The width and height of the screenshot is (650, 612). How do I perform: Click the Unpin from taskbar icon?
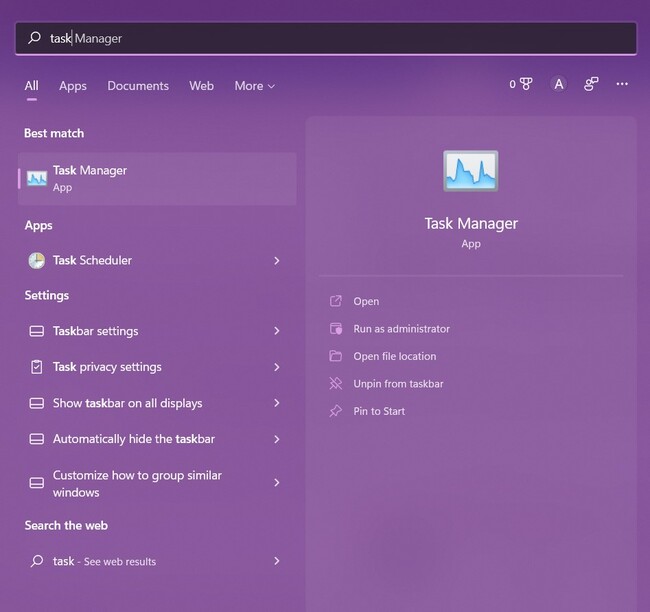(x=335, y=384)
